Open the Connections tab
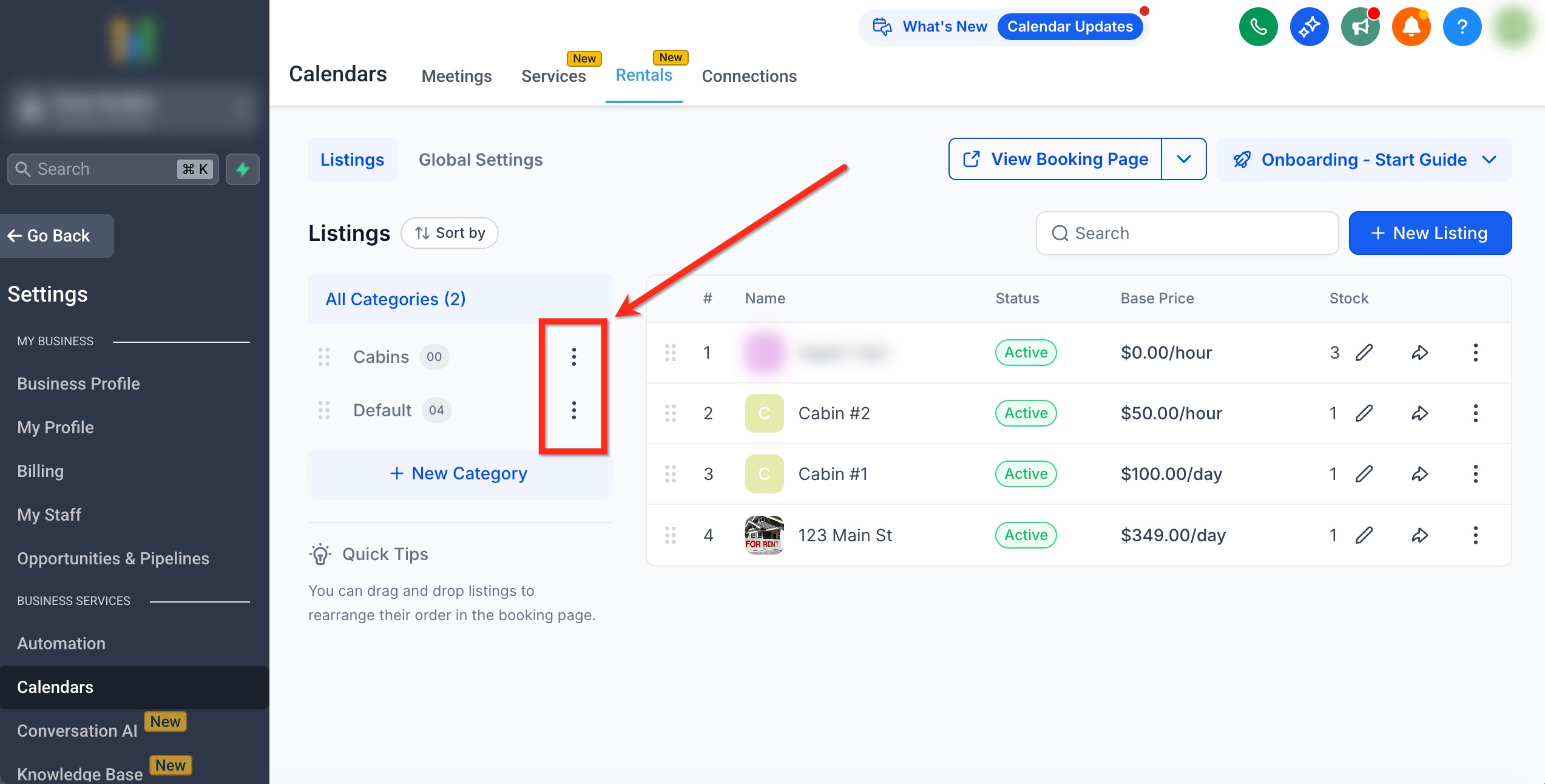Viewport: 1545px width, 784px height. point(749,76)
